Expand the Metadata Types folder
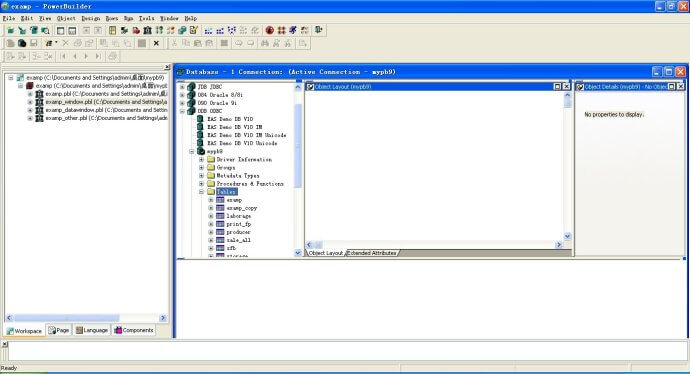 pos(202,176)
